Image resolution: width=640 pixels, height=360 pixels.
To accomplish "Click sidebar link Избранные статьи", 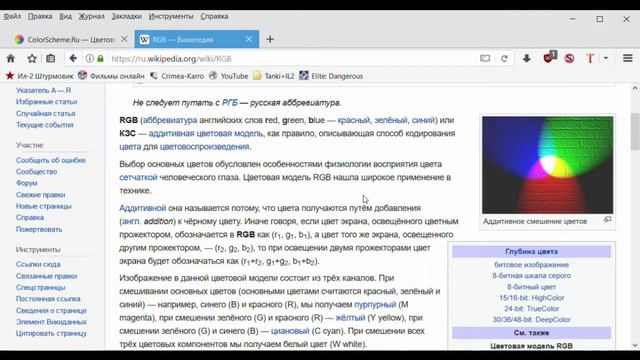I will tap(47, 102).
